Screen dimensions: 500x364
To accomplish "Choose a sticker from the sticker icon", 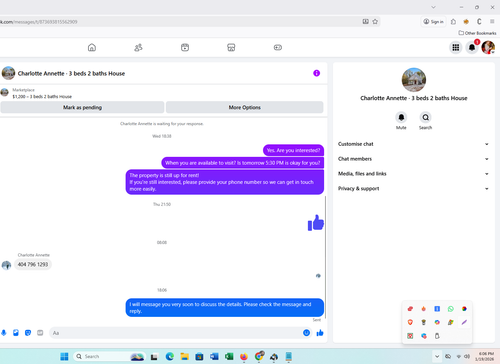I will point(28,333).
